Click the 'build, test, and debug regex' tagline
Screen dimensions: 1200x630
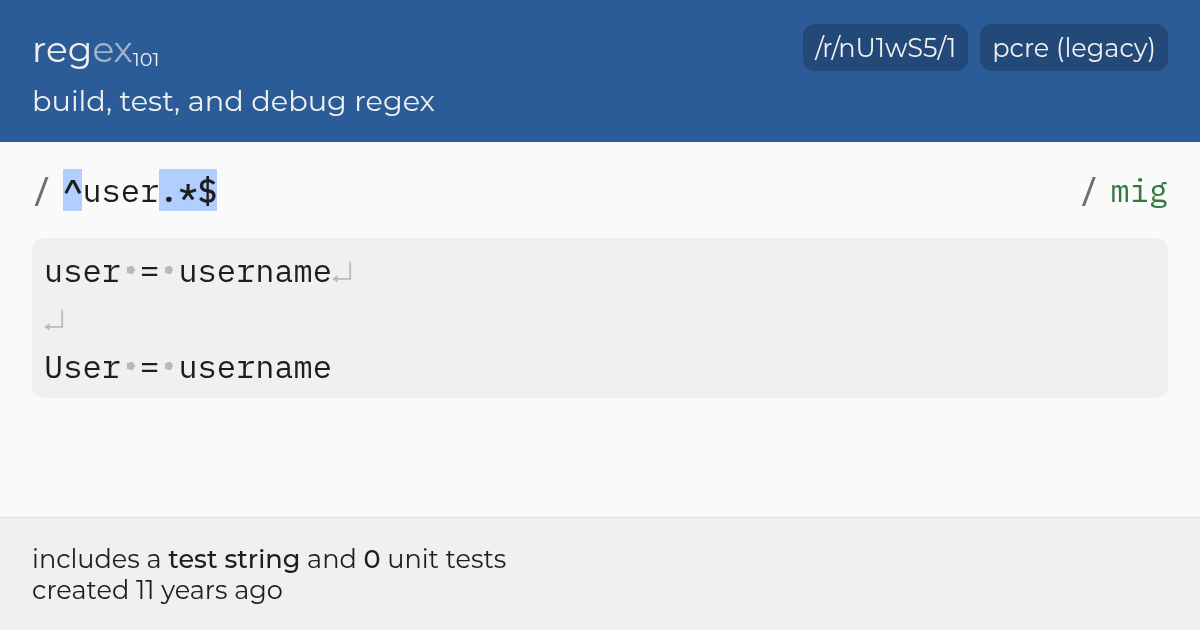[x=233, y=102]
